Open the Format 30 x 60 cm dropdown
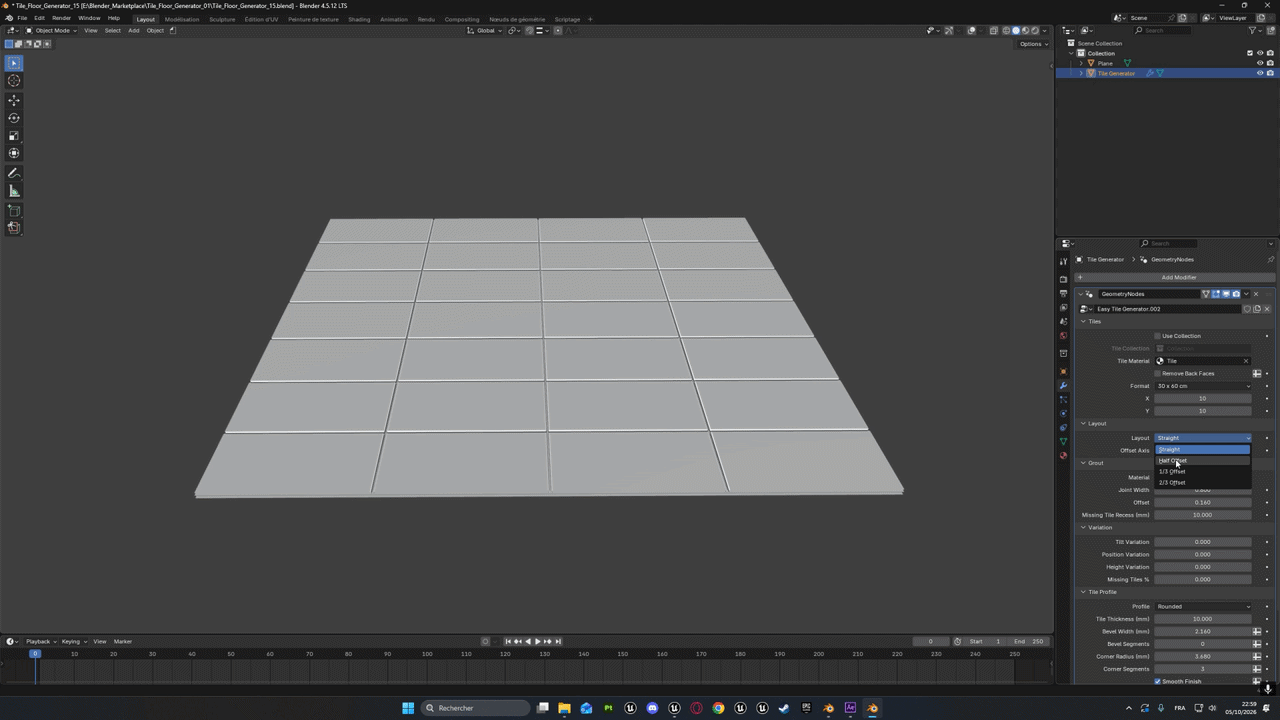 pyautogui.click(x=1203, y=386)
